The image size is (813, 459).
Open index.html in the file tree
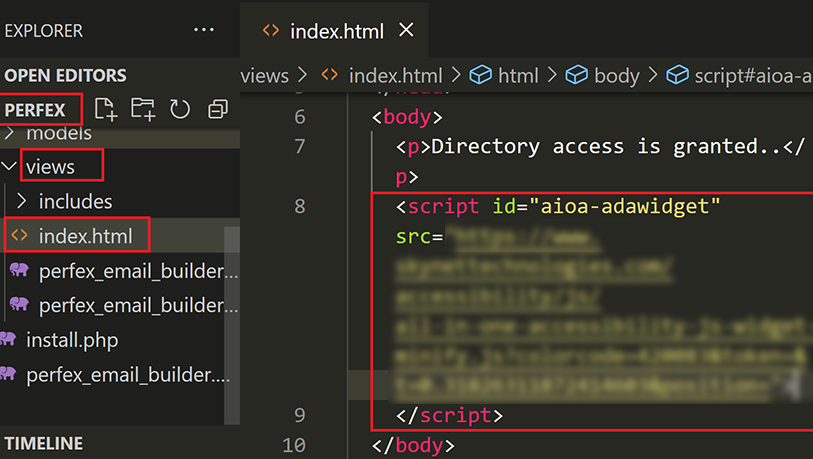tap(86, 237)
